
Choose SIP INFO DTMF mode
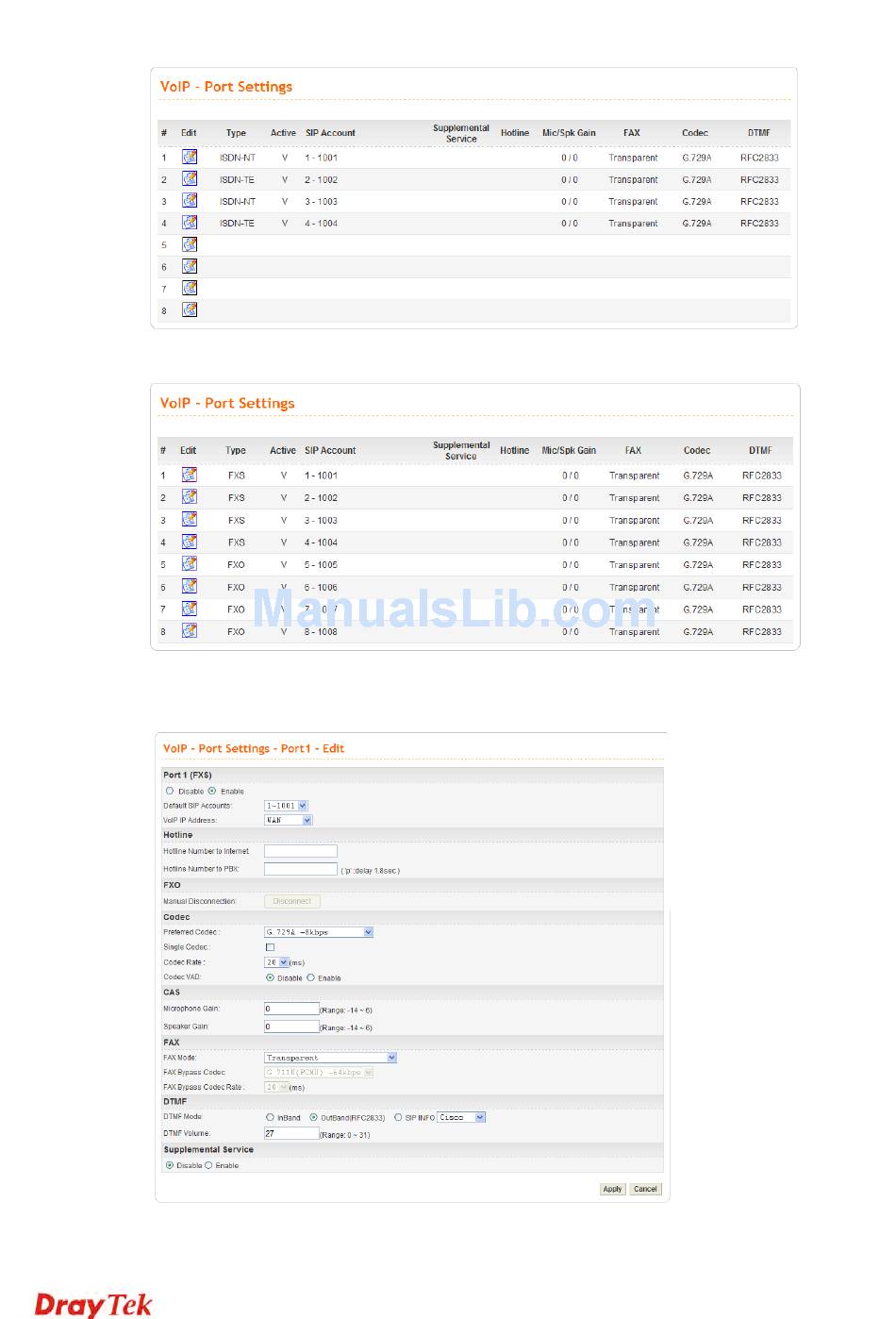pos(398,1117)
